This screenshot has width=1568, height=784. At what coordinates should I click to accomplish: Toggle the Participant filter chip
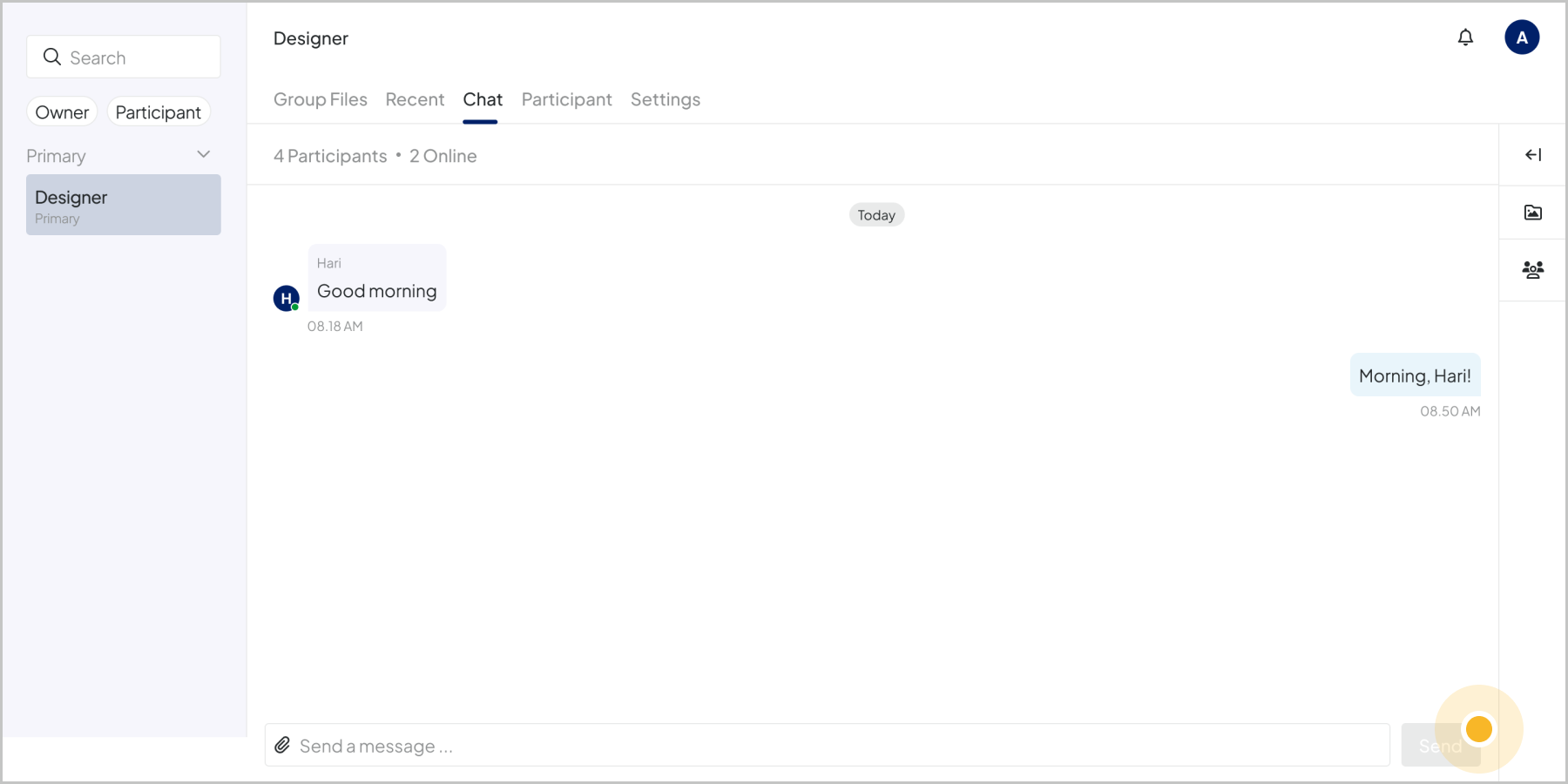pos(158,112)
